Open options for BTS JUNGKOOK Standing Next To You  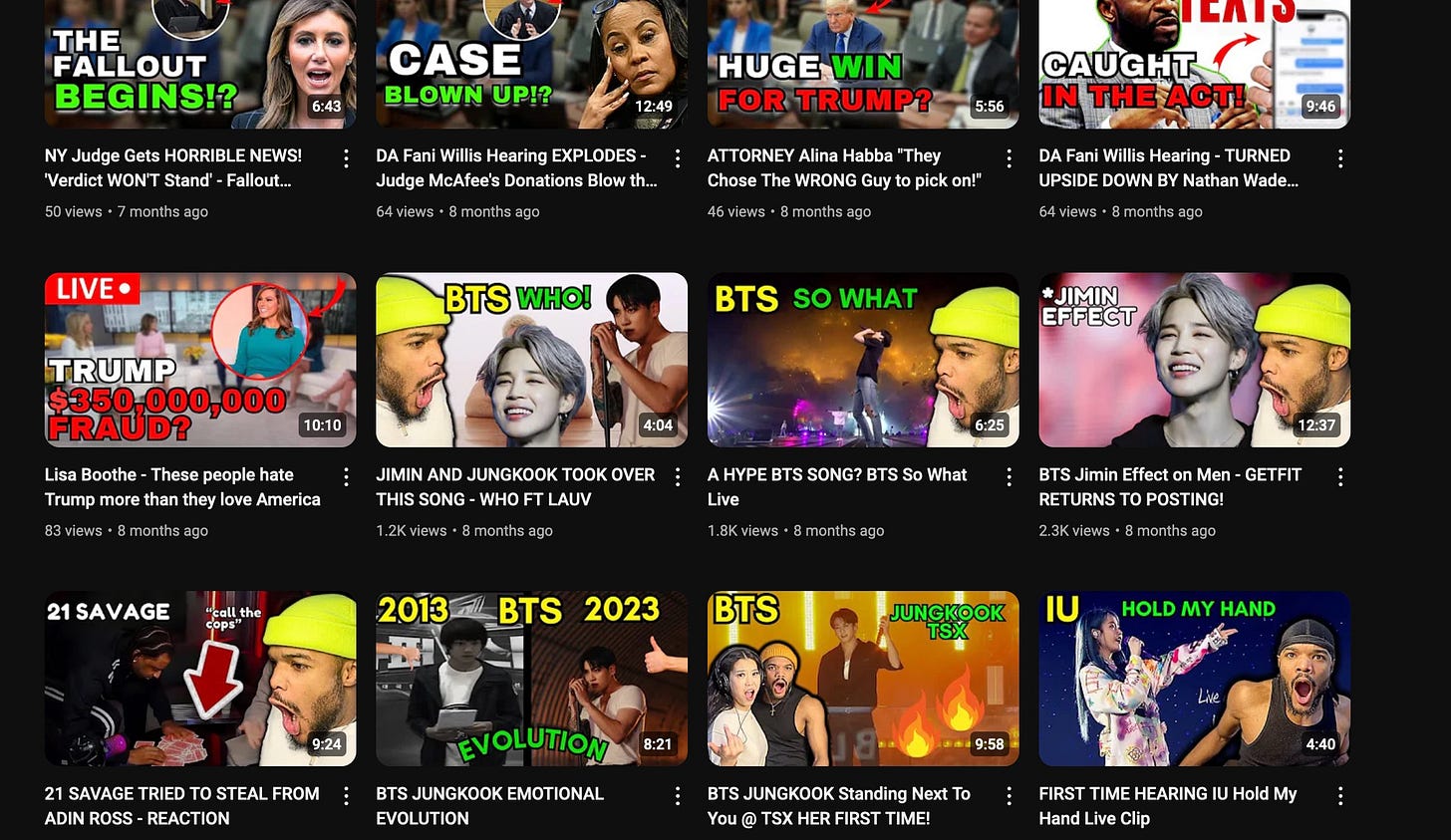(1009, 796)
